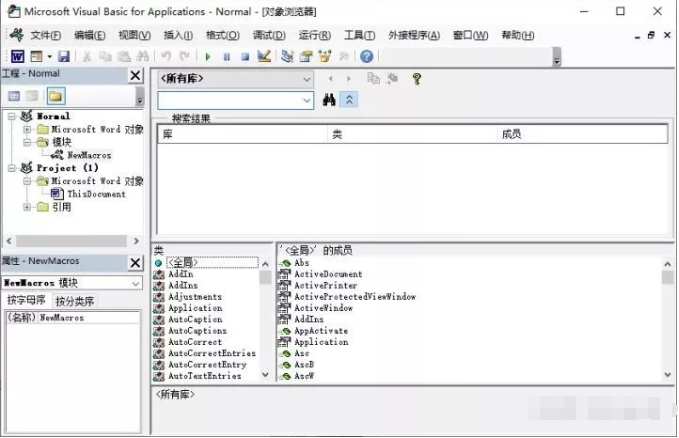Image resolution: width=679 pixels, height=438 pixels.
Task: Select AppActivate in the members list
Action: [x=321, y=331]
